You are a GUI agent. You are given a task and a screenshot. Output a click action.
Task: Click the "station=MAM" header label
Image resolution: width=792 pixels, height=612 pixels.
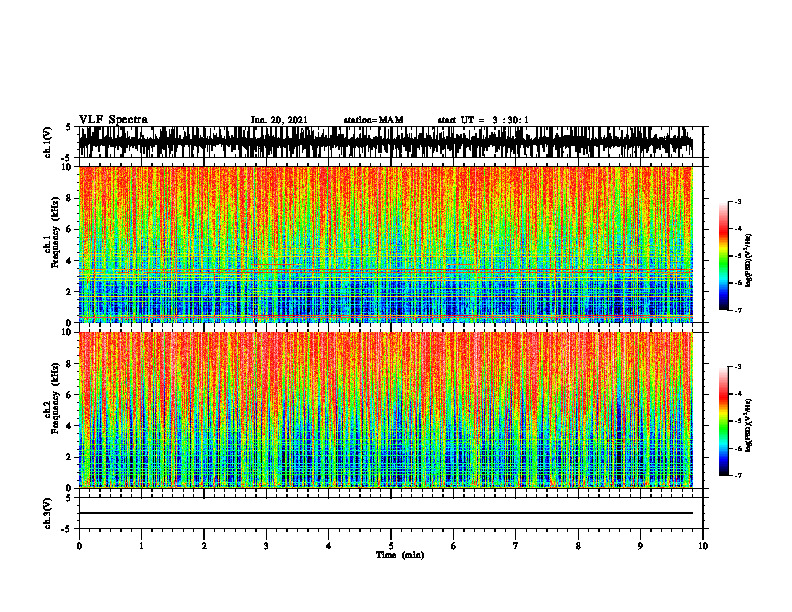click(373, 120)
